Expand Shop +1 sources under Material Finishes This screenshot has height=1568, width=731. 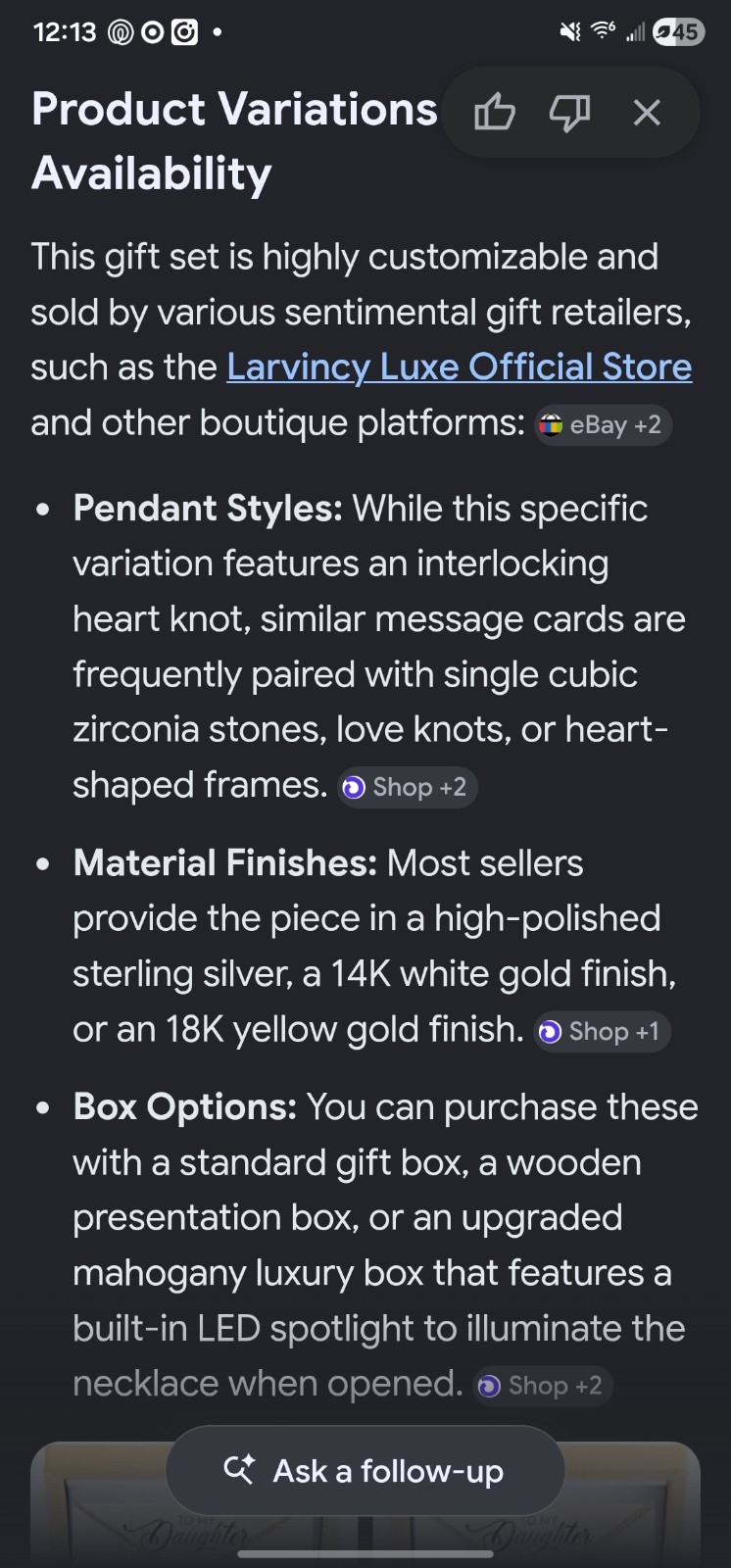(602, 1031)
